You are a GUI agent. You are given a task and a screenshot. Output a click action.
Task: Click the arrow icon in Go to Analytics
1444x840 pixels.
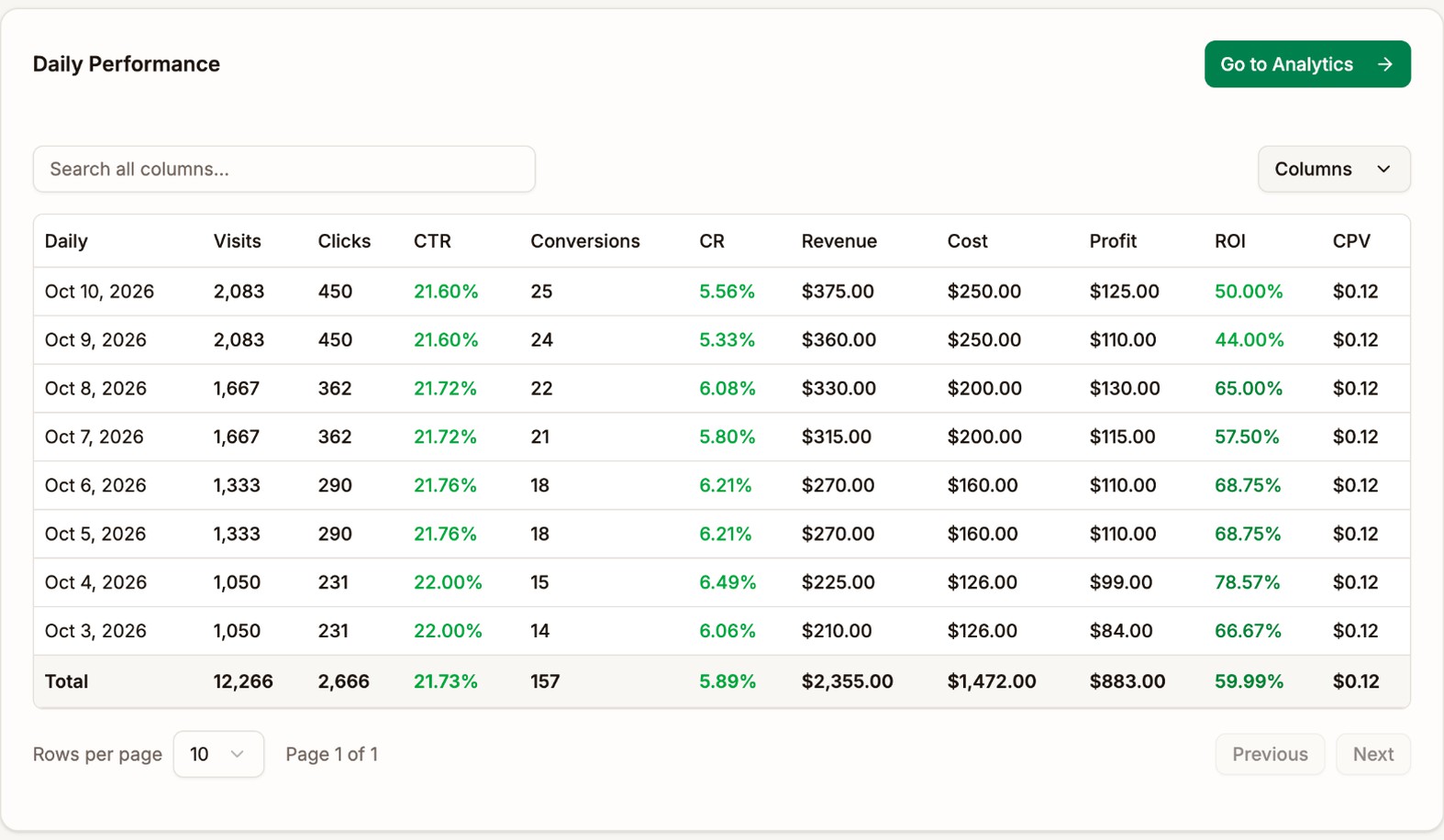point(1385,64)
